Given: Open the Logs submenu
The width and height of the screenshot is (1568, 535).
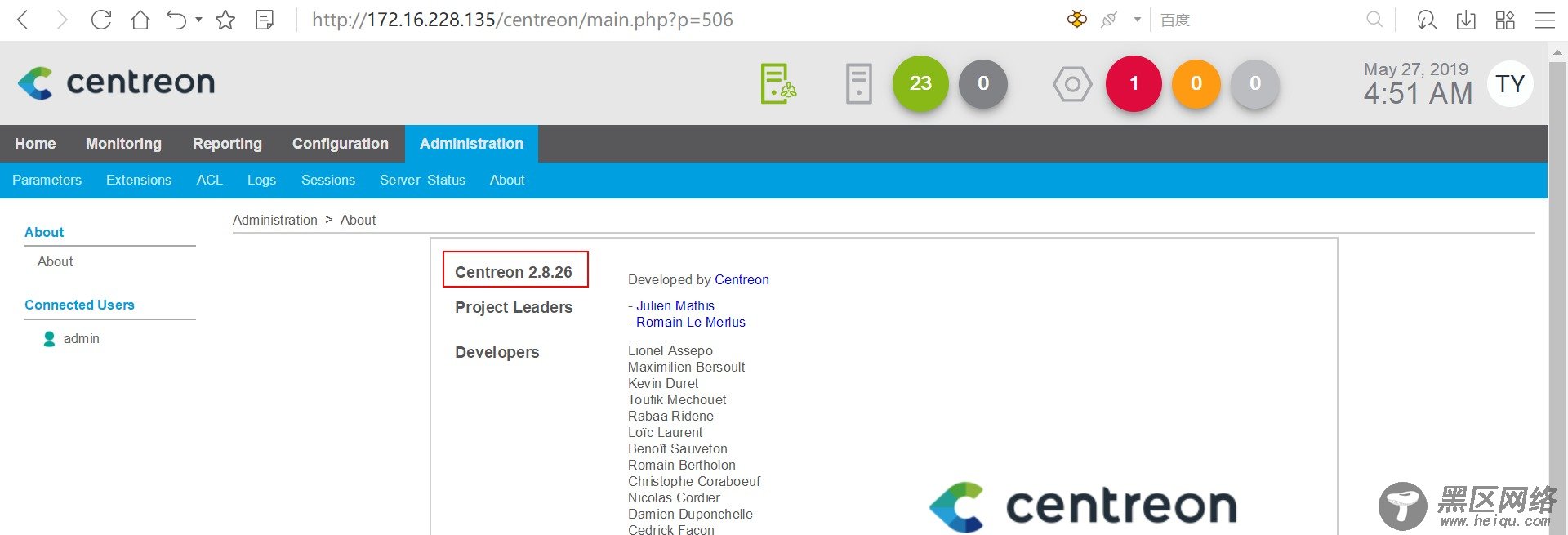Looking at the screenshot, I should 261,180.
